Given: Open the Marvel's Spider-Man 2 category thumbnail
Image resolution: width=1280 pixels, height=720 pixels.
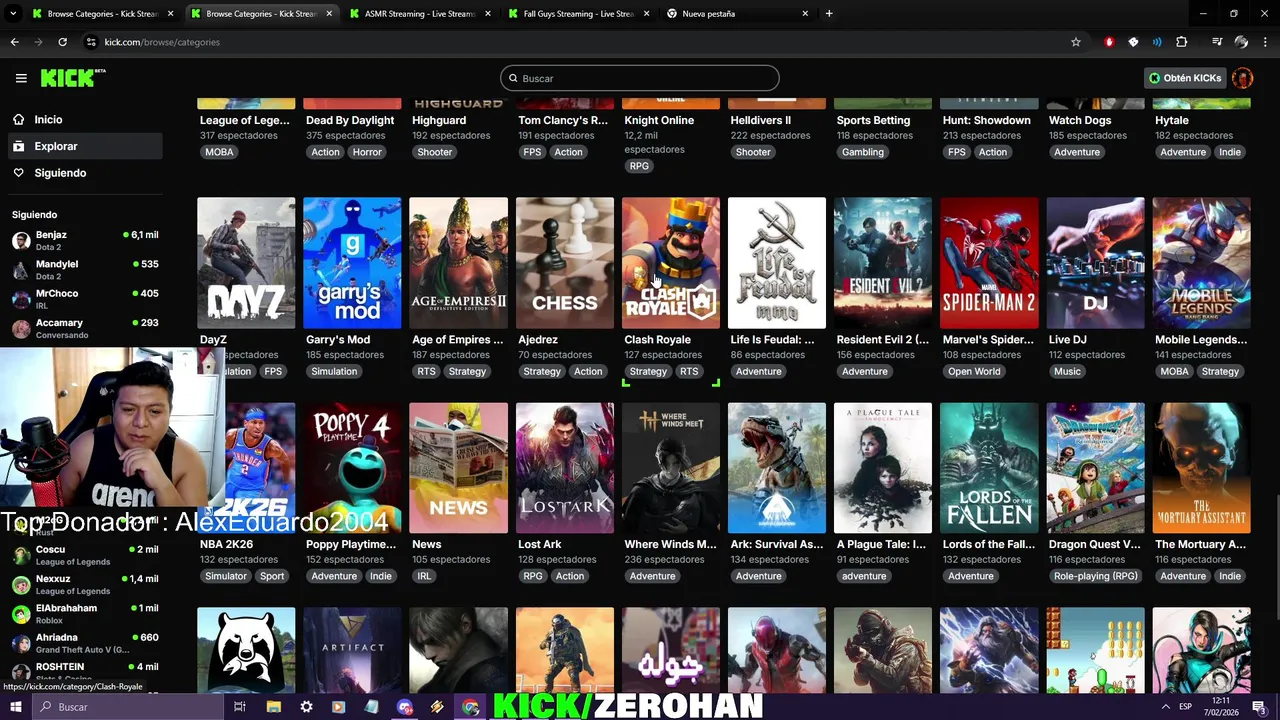Looking at the screenshot, I should [989, 263].
